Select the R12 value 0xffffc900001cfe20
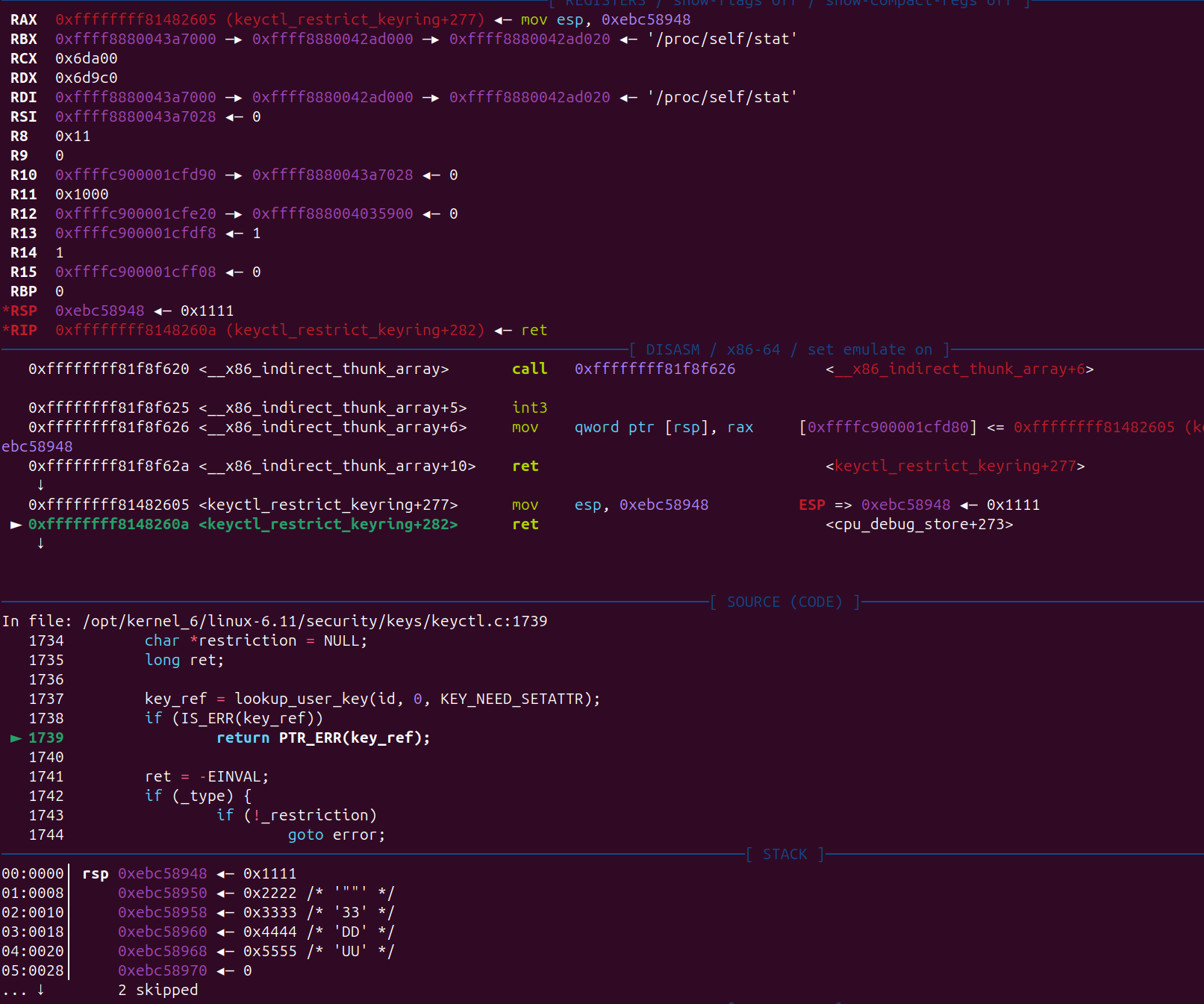The width and height of the screenshot is (1204, 1004). coord(135,213)
